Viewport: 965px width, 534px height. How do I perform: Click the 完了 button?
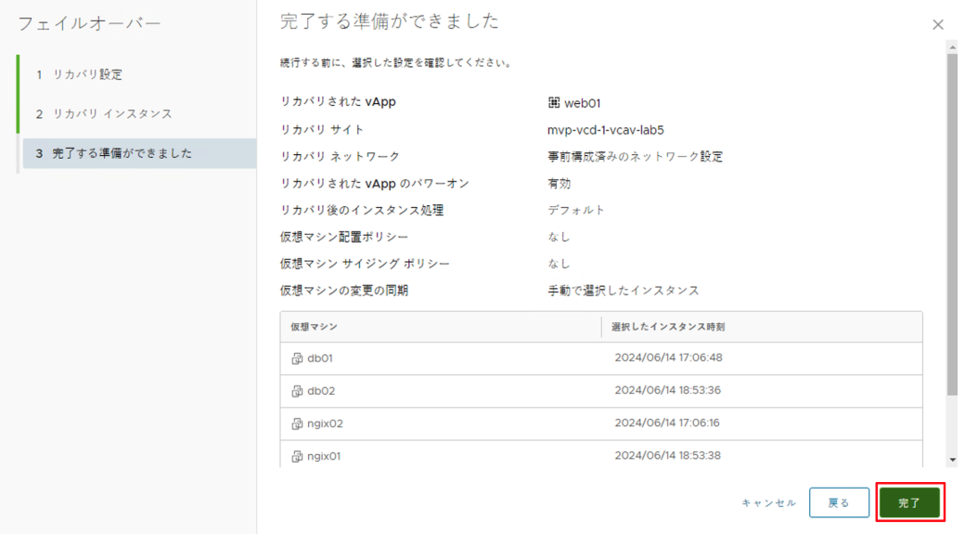pyautogui.click(x=910, y=503)
